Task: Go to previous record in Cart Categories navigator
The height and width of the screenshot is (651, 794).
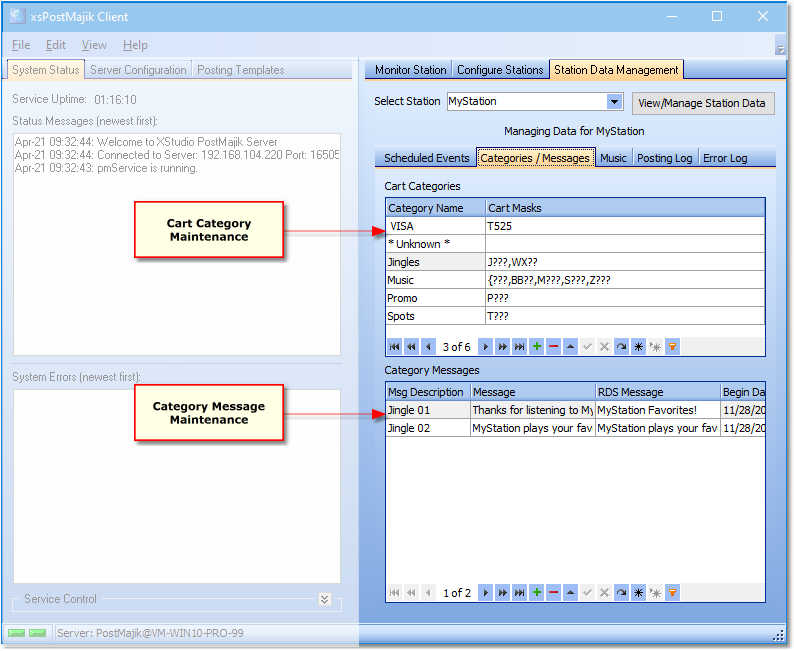Action: (428, 347)
